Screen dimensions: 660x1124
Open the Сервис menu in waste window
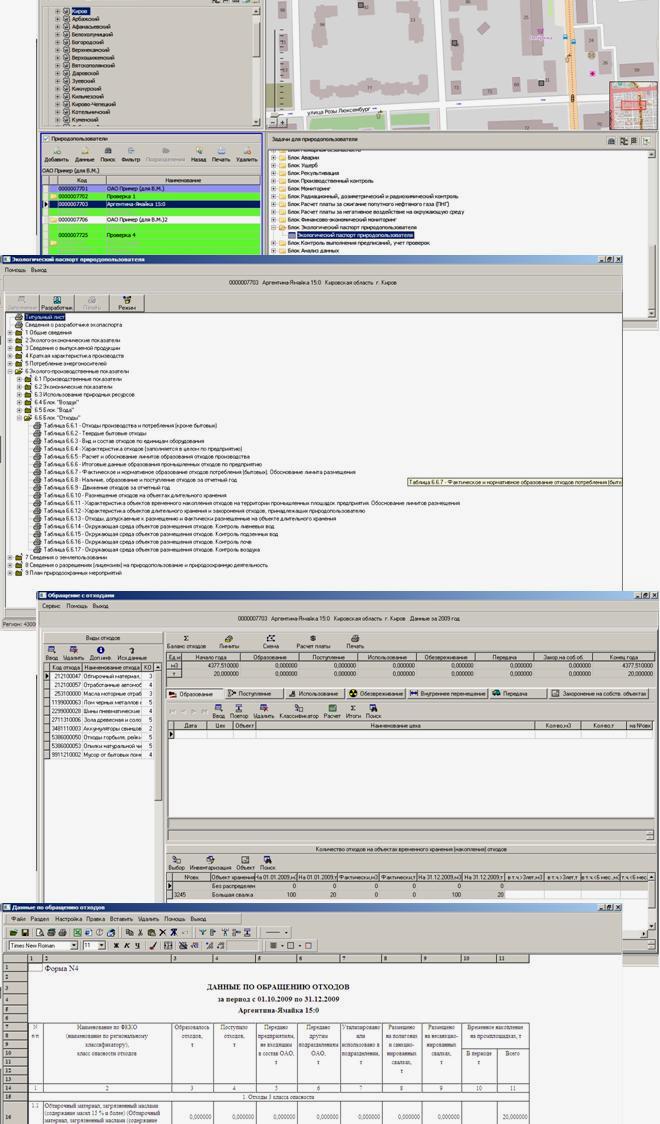click(50, 606)
